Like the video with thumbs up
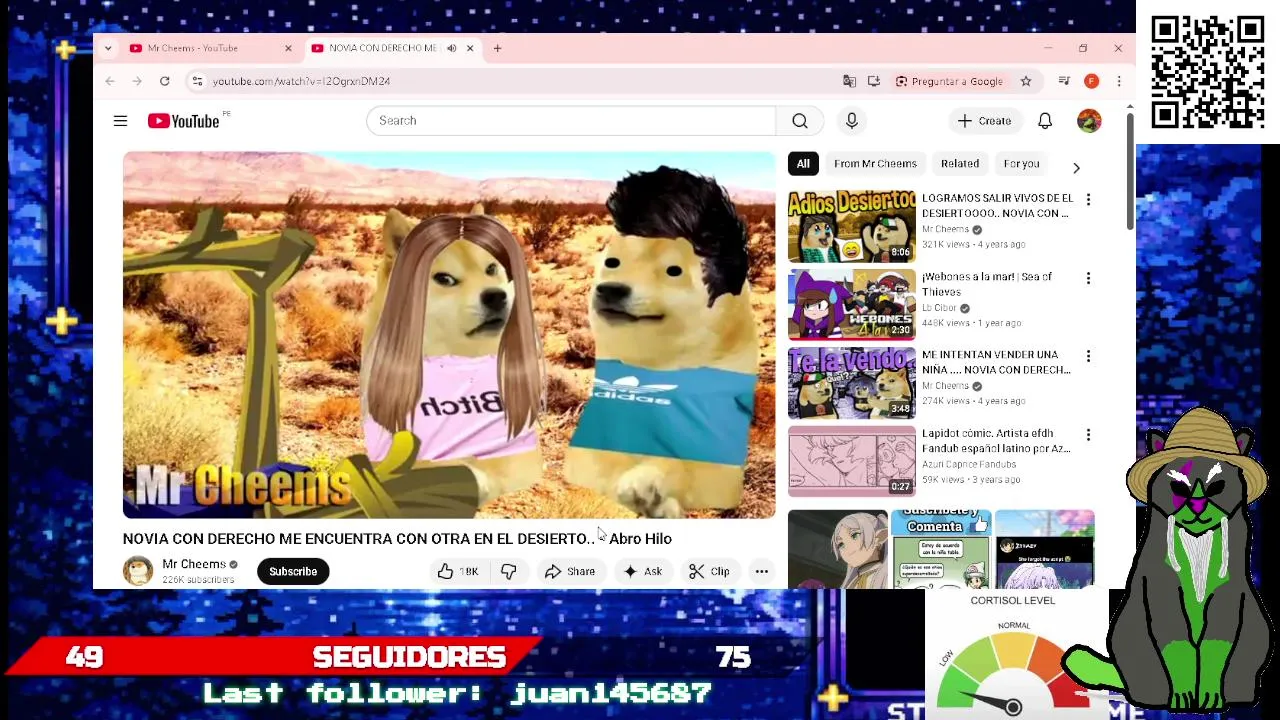 coord(458,571)
